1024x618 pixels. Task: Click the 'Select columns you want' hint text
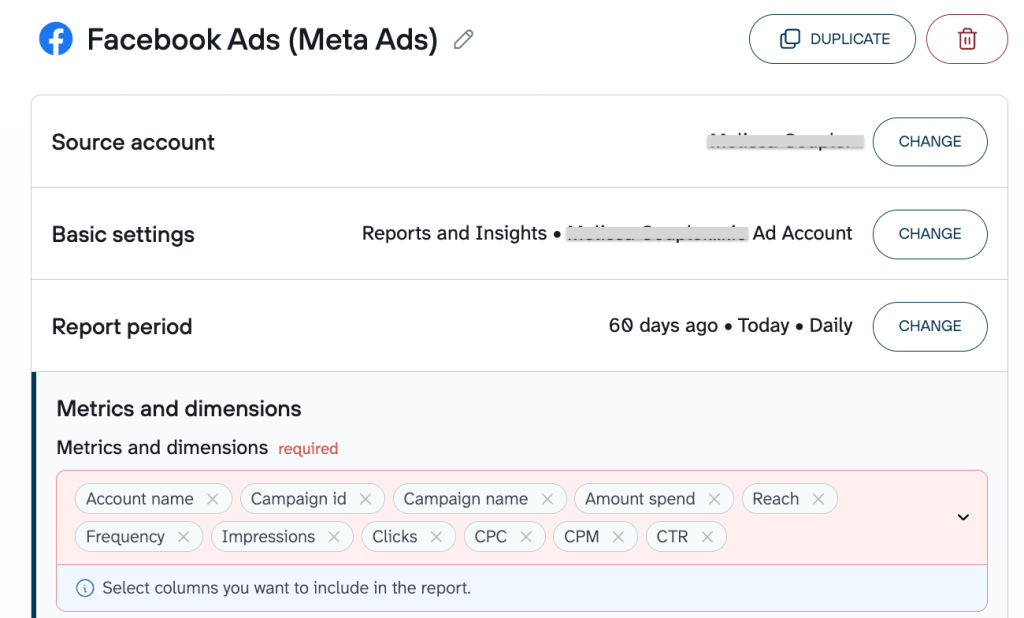[287, 588]
